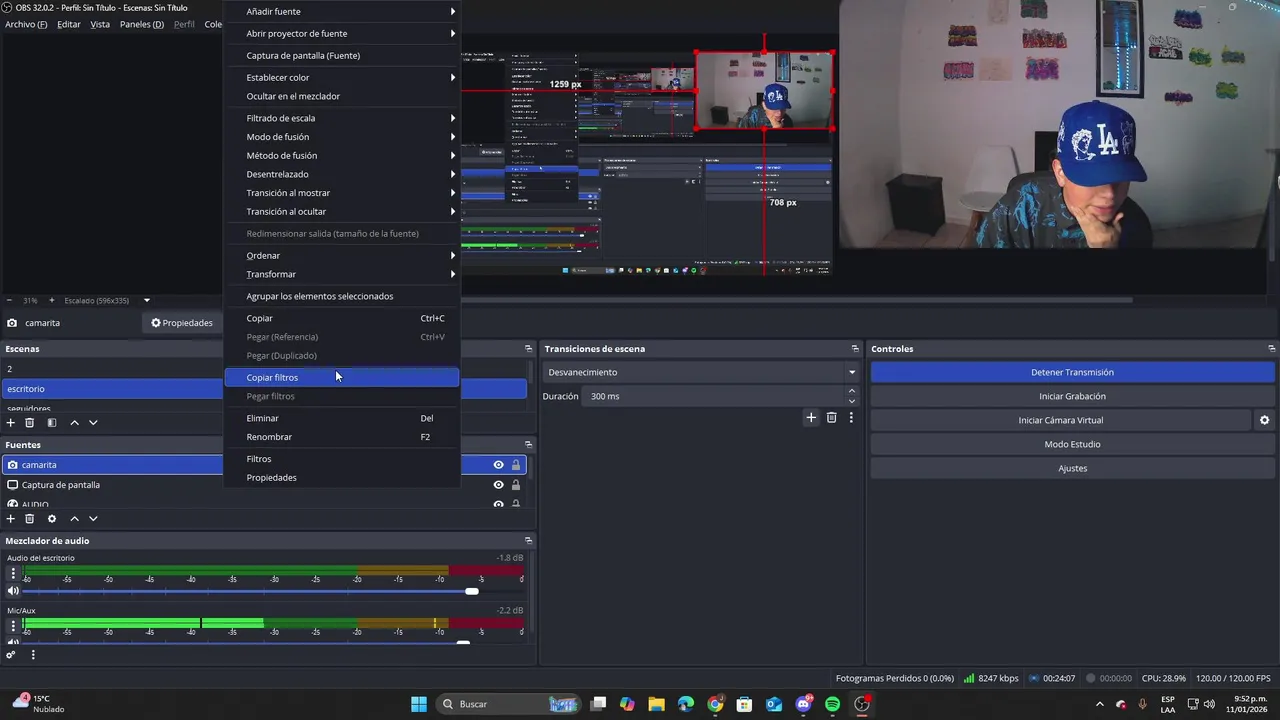Toggle lock on camarita source
Screen dimensions: 1280x720
pos(516,465)
